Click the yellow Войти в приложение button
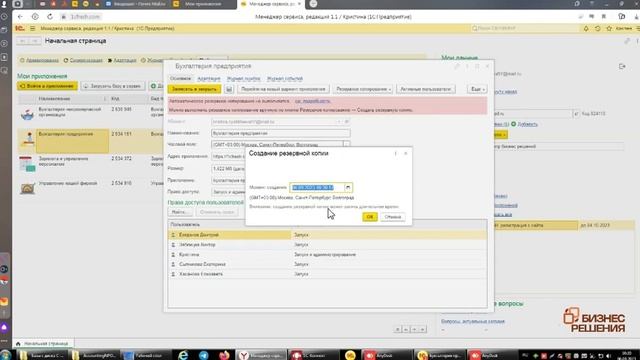 coord(47,86)
